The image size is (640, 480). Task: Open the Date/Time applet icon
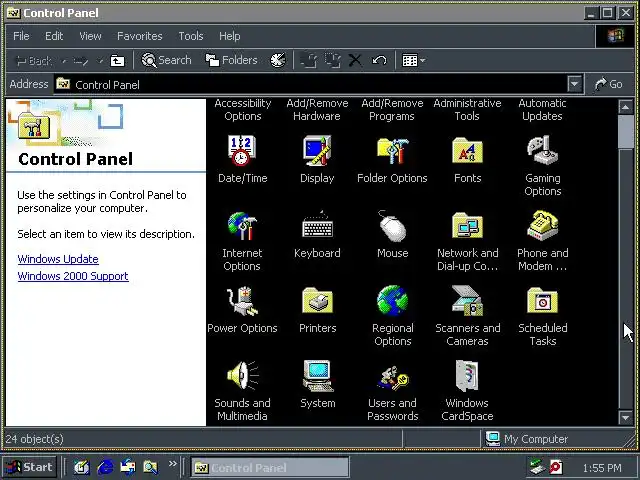(x=242, y=151)
